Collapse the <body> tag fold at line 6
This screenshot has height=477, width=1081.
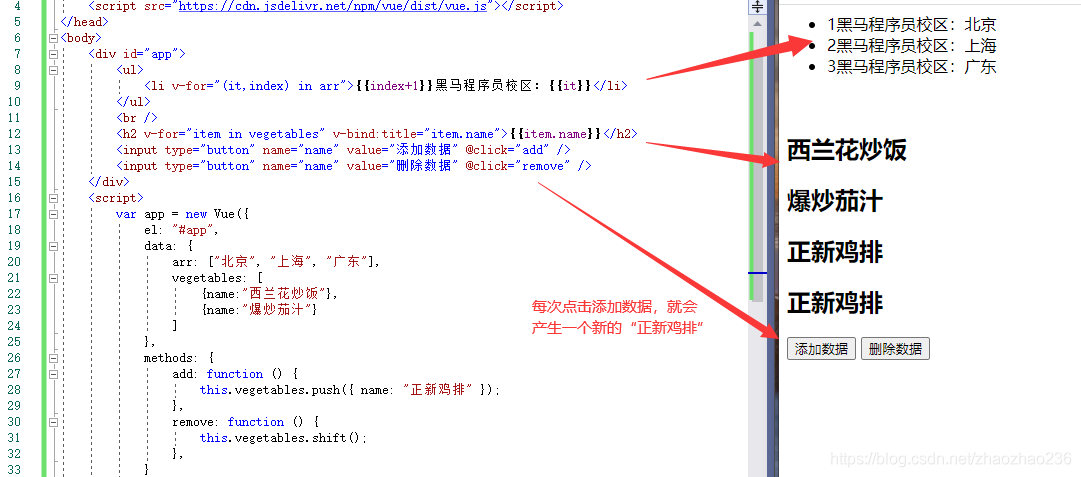click(53, 38)
